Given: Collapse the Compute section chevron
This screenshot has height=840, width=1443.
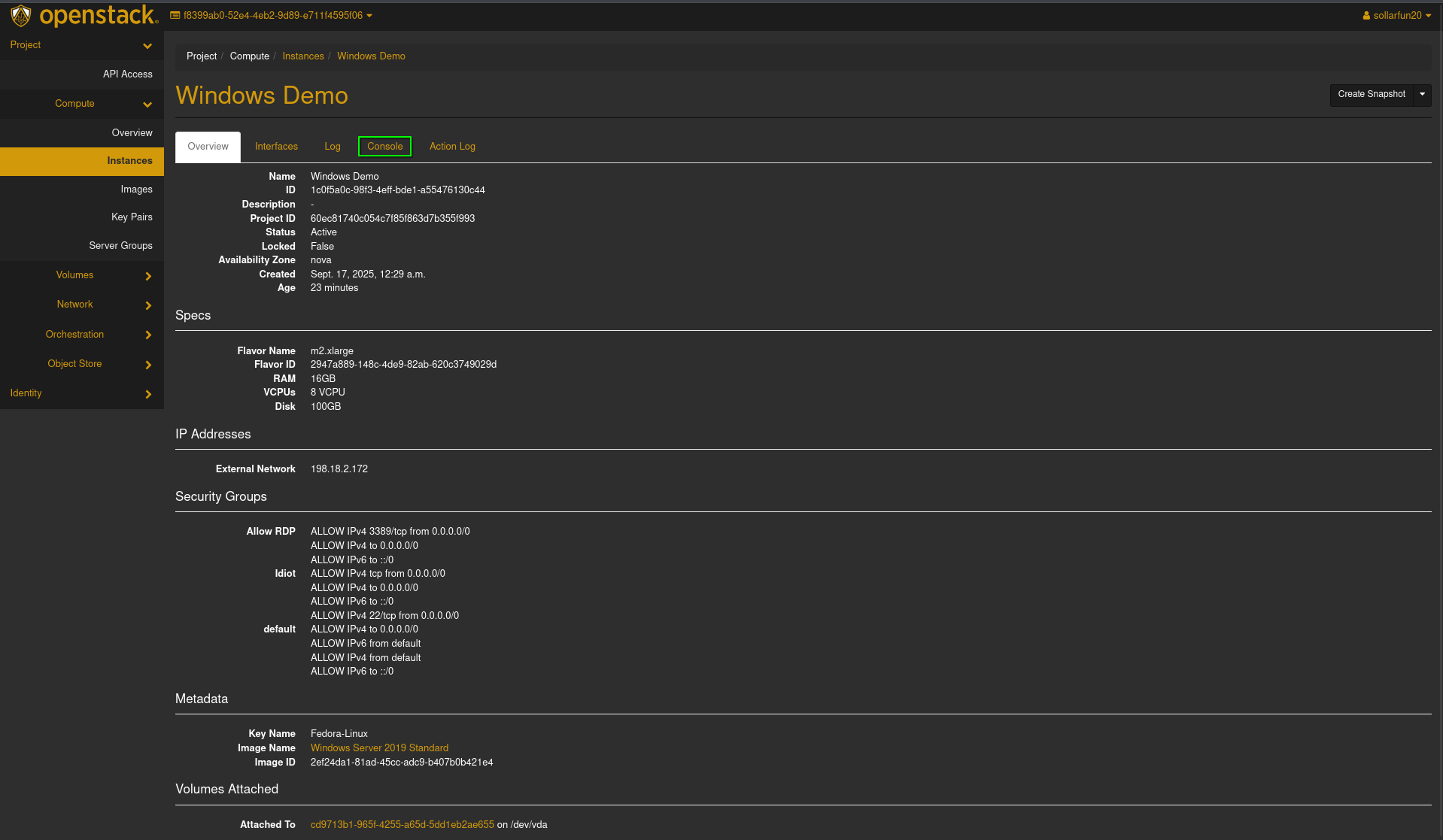Looking at the screenshot, I should (147, 105).
